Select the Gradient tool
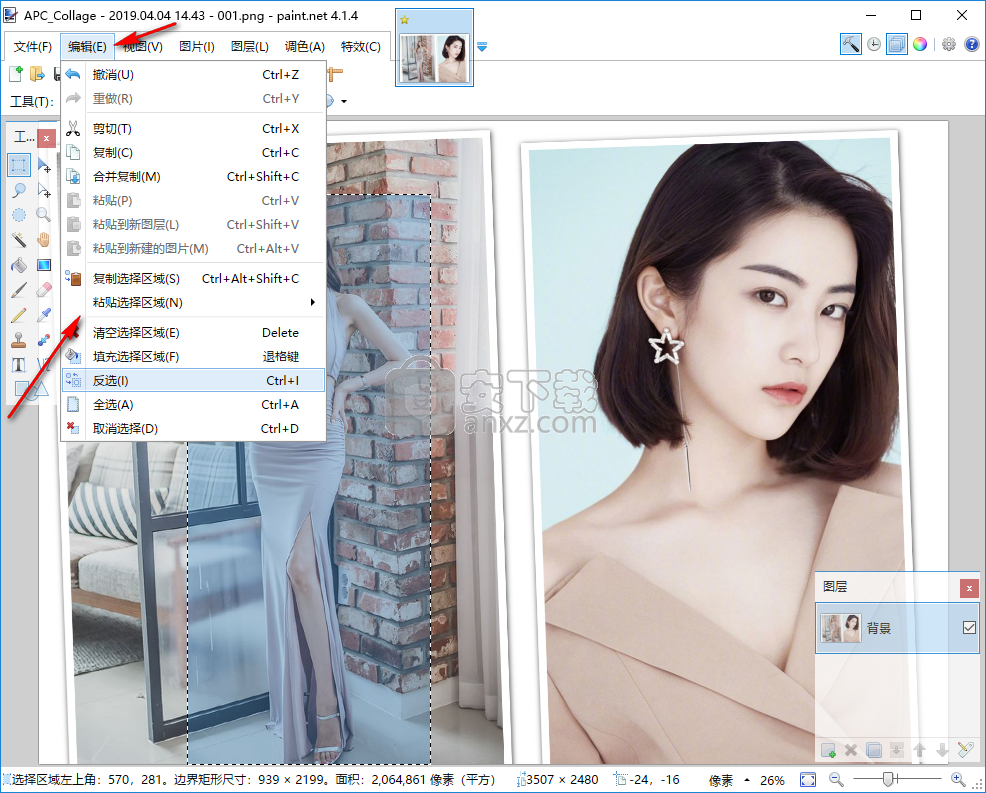The height and width of the screenshot is (793, 986). (43, 265)
